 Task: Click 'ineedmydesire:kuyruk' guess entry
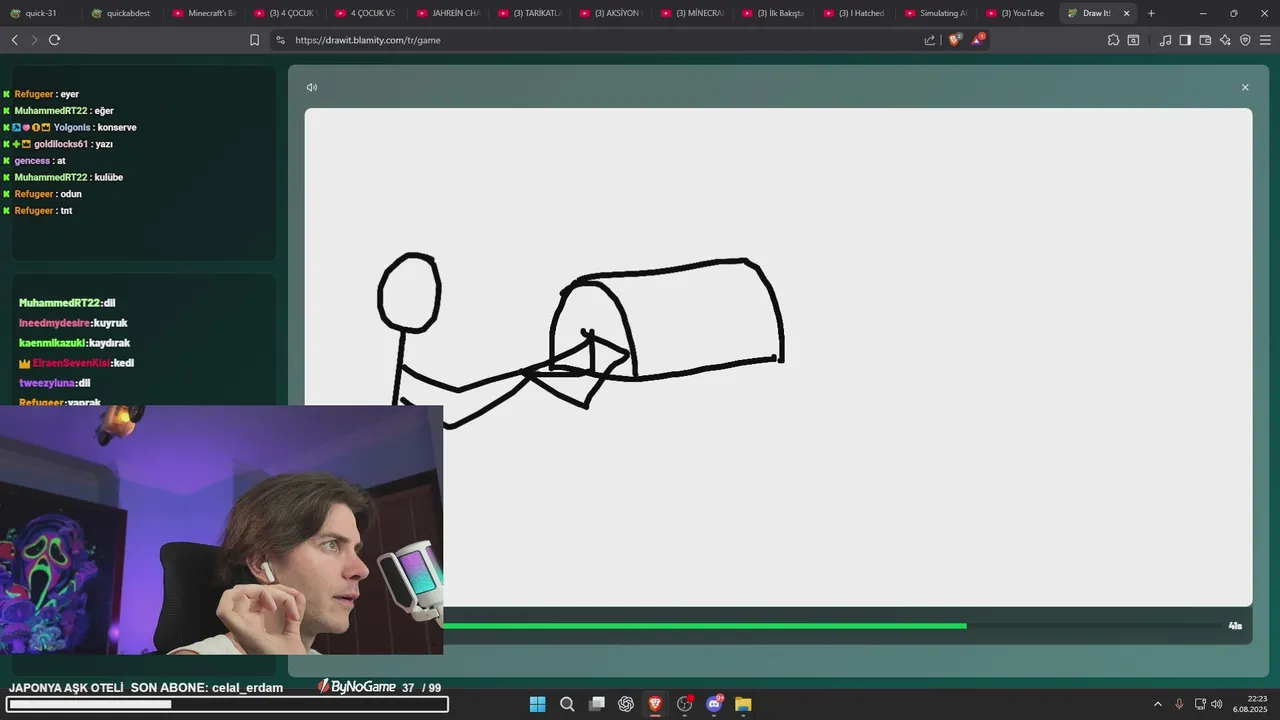point(73,323)
